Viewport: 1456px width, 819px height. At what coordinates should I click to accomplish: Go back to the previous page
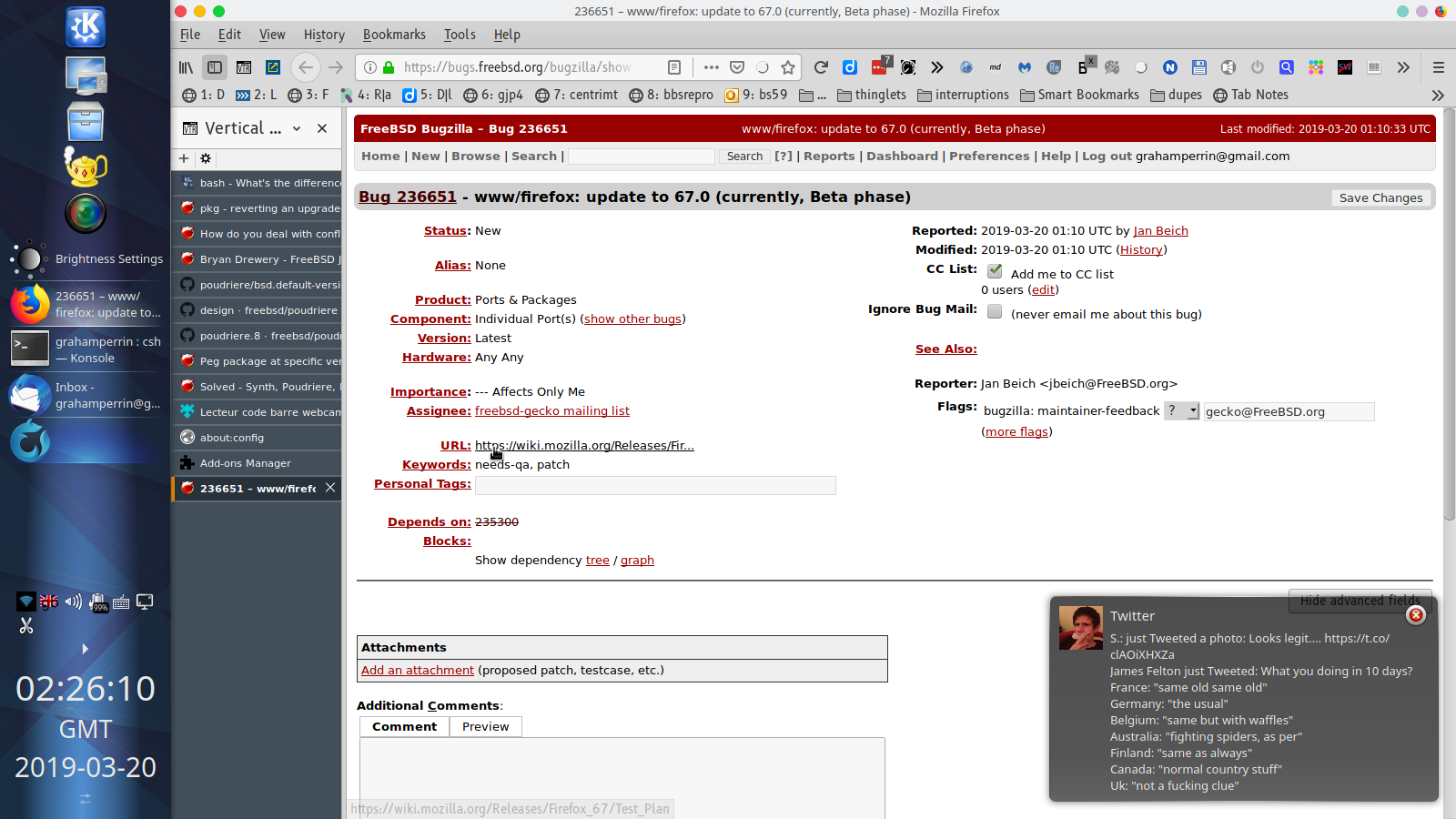click(x=306, y=67)
